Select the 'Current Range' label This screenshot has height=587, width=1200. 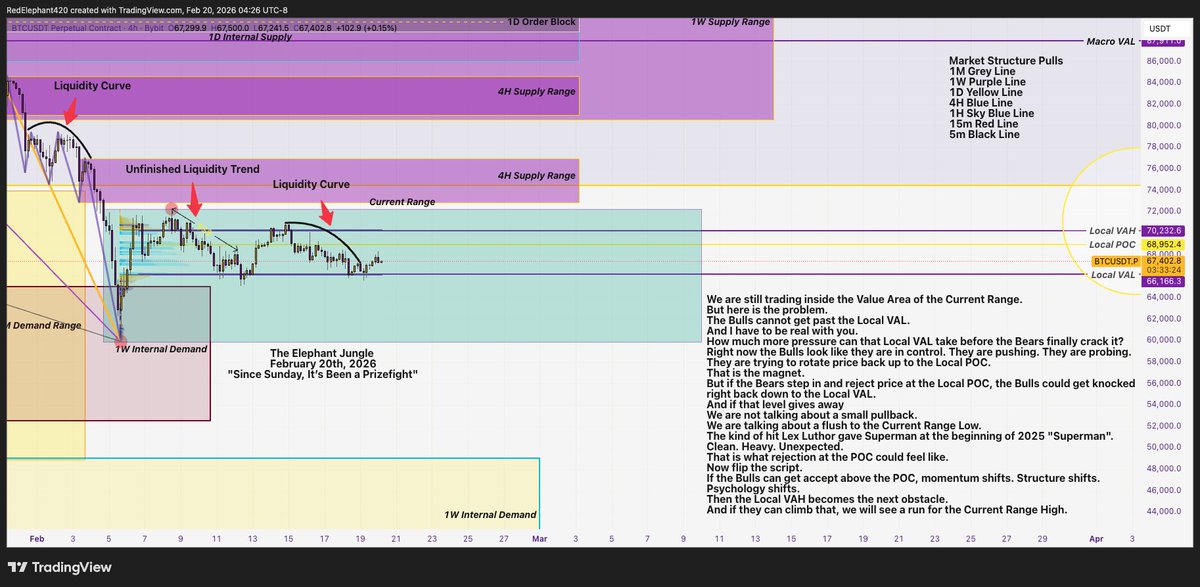[x=402, y=202]
